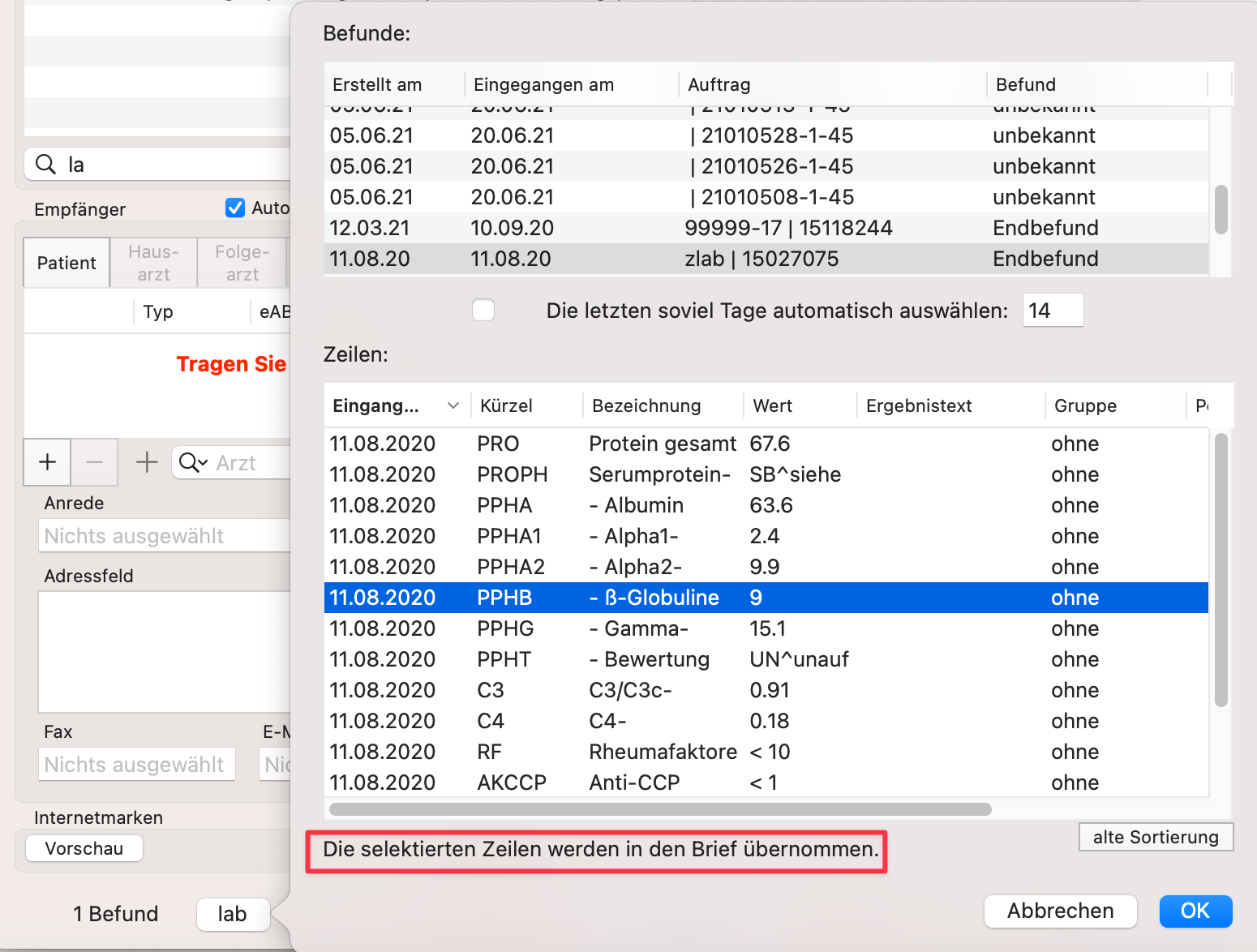Click the Abbrechen button
1257x952 pixels.
coord(1060,911)
